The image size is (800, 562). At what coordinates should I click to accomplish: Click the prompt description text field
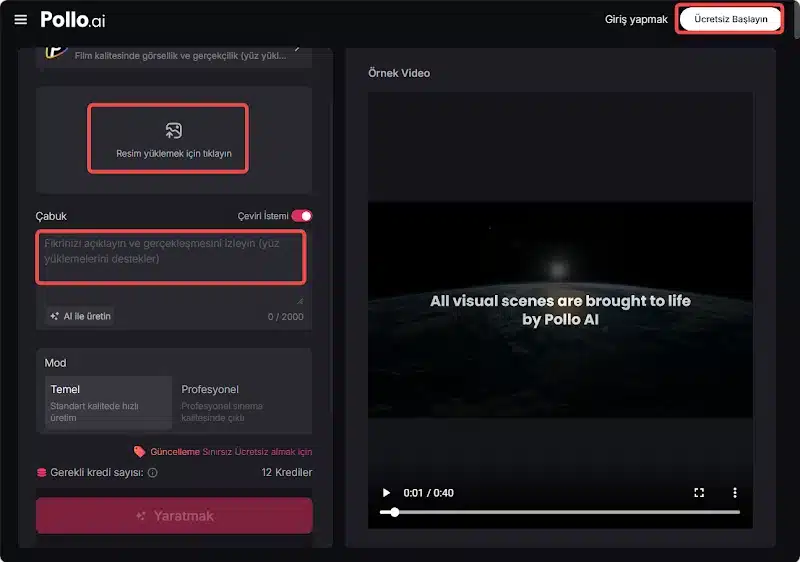tap(171, 257)
